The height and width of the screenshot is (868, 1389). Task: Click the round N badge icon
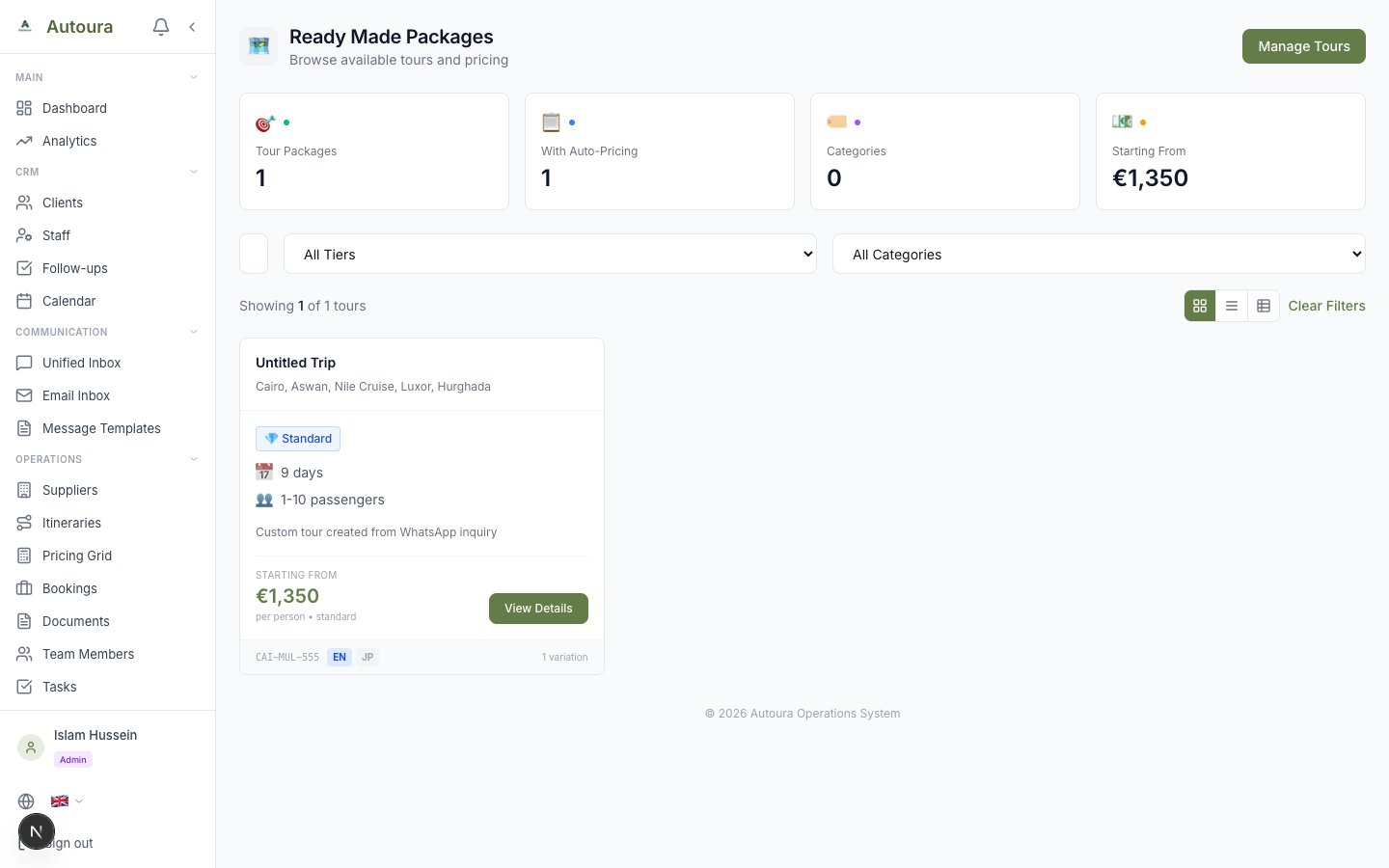click(37, 831)
